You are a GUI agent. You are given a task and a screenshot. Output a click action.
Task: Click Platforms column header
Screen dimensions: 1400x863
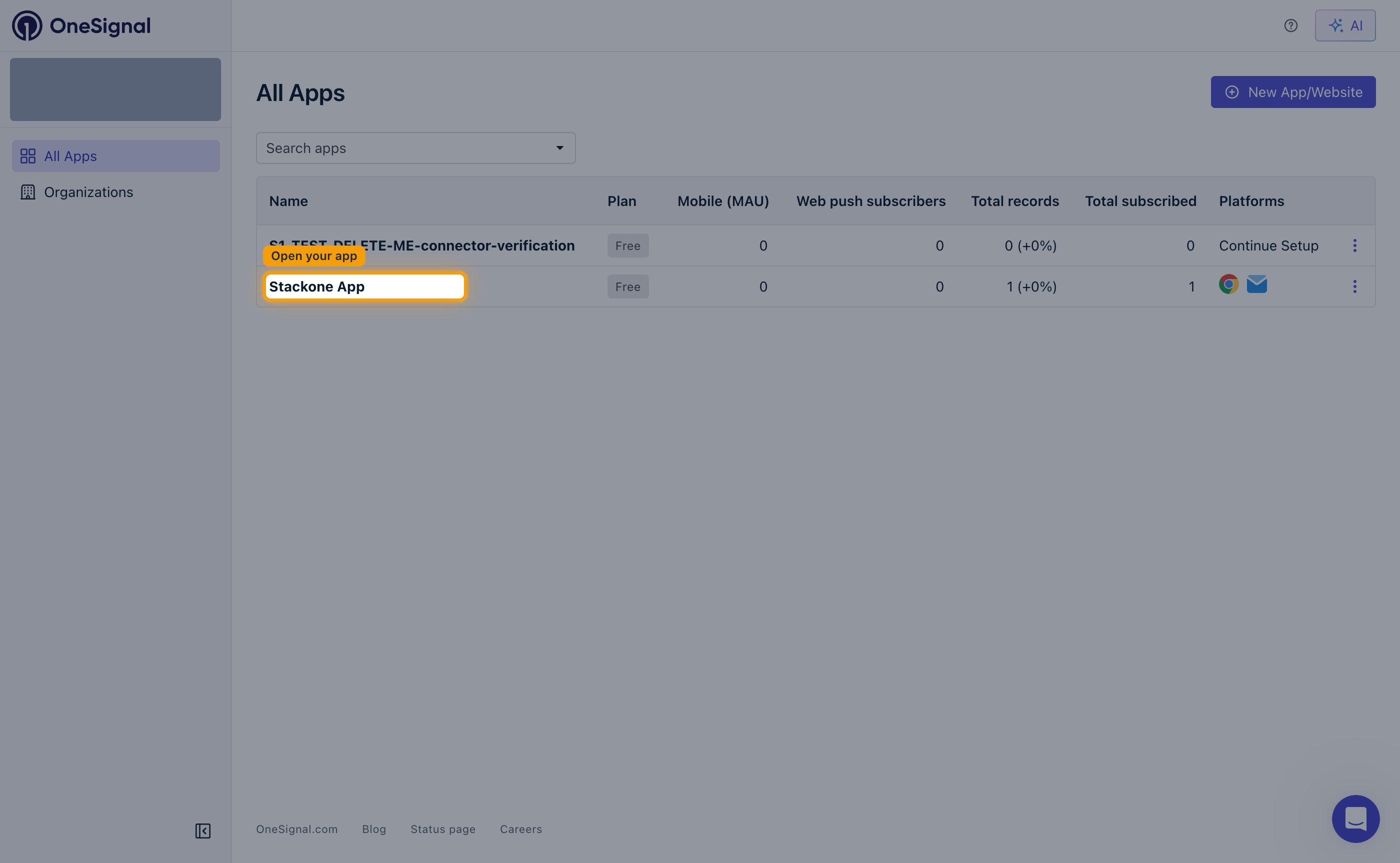click(x=1251, y=201)
